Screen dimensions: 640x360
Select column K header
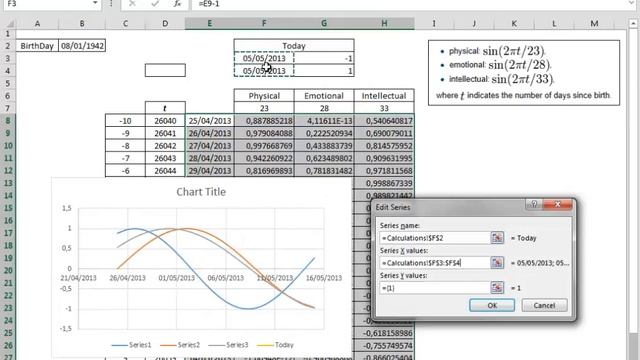tap(514, 24)
